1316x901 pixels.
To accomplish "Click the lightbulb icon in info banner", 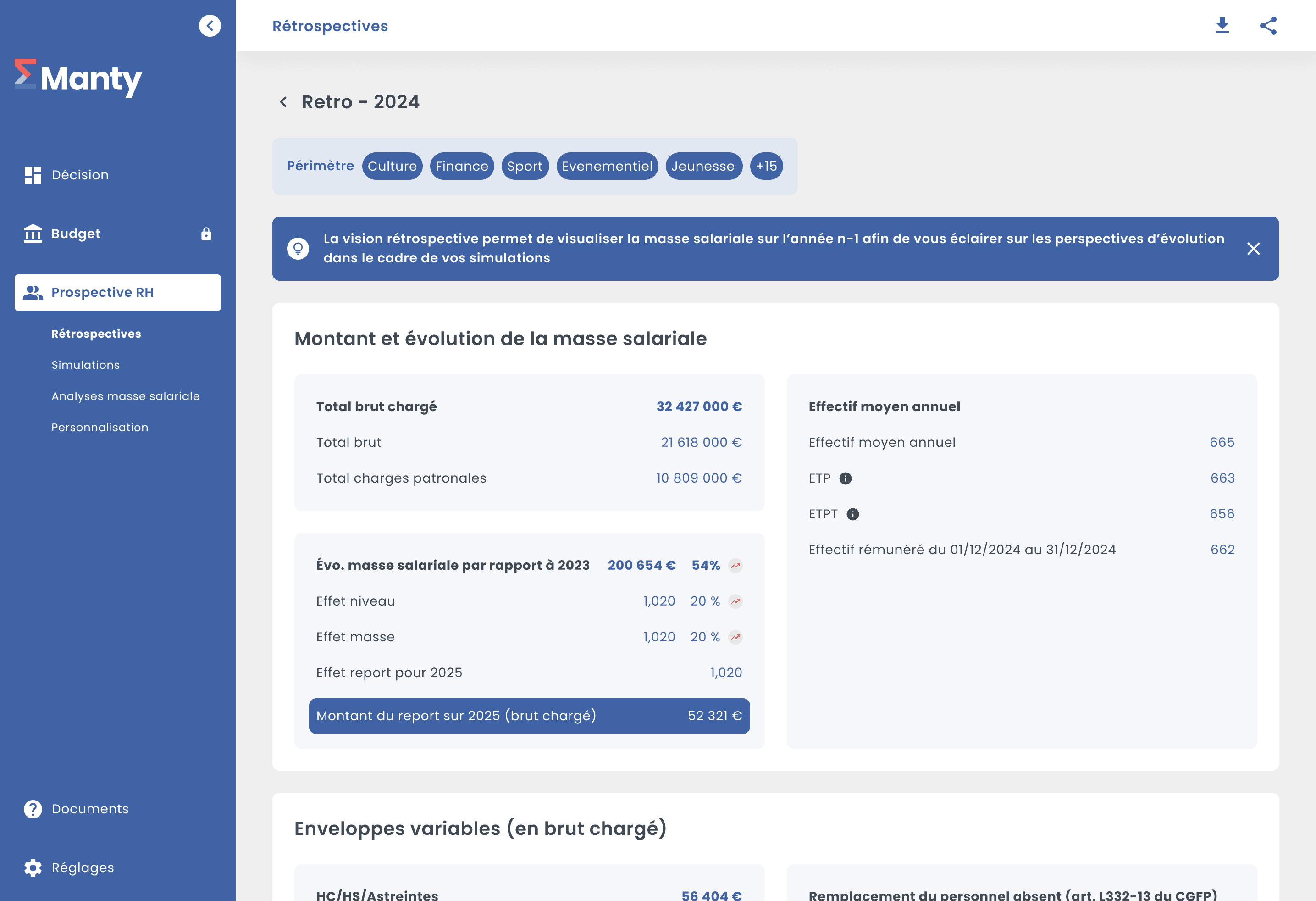I will pyautogui.click(x=298, y=248).
